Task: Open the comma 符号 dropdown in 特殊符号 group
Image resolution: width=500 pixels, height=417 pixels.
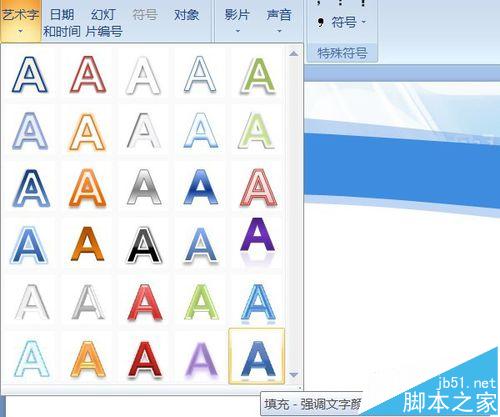Action: coord(342,23)
